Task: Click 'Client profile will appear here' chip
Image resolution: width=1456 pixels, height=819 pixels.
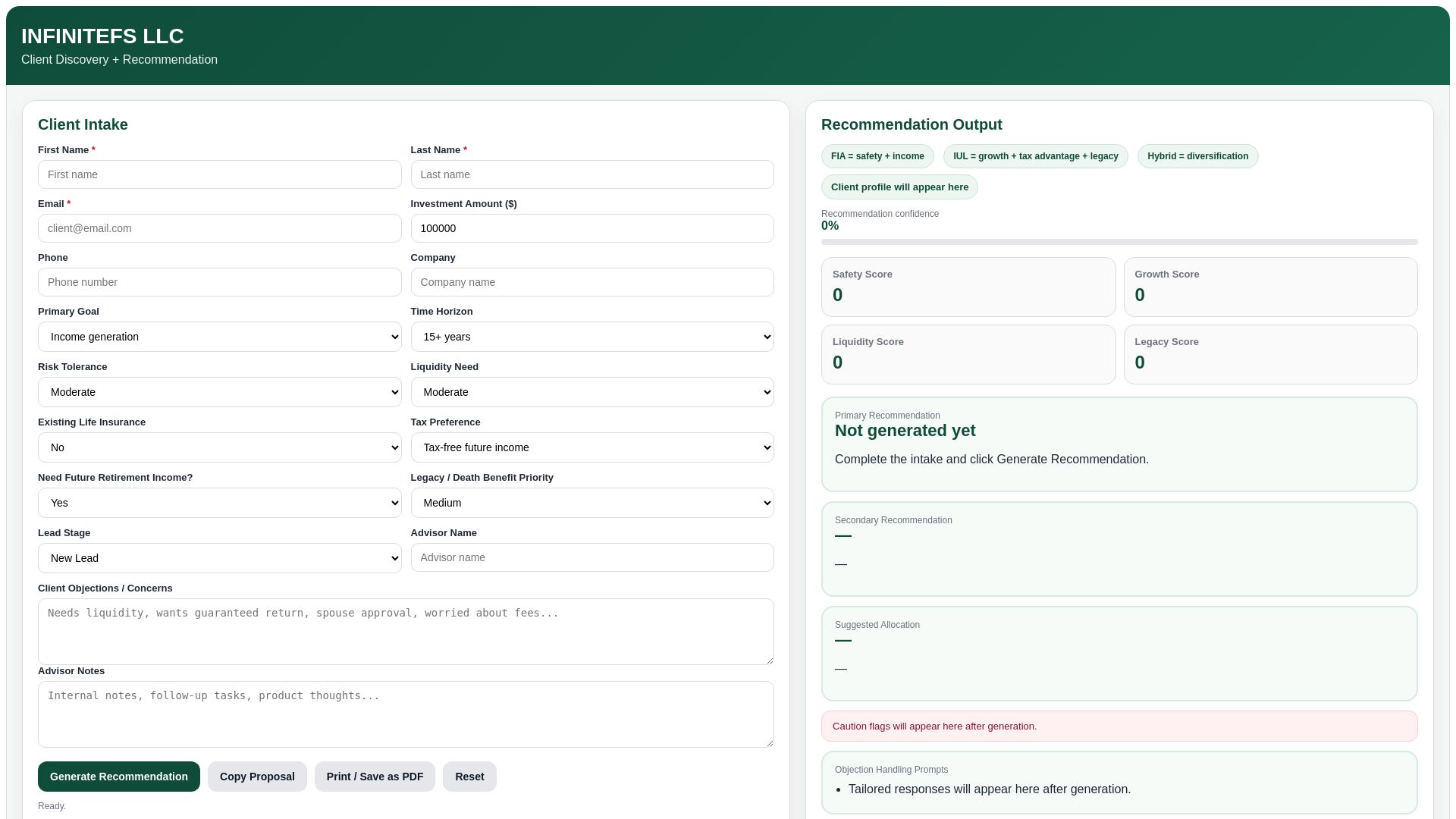Action: 899,187
